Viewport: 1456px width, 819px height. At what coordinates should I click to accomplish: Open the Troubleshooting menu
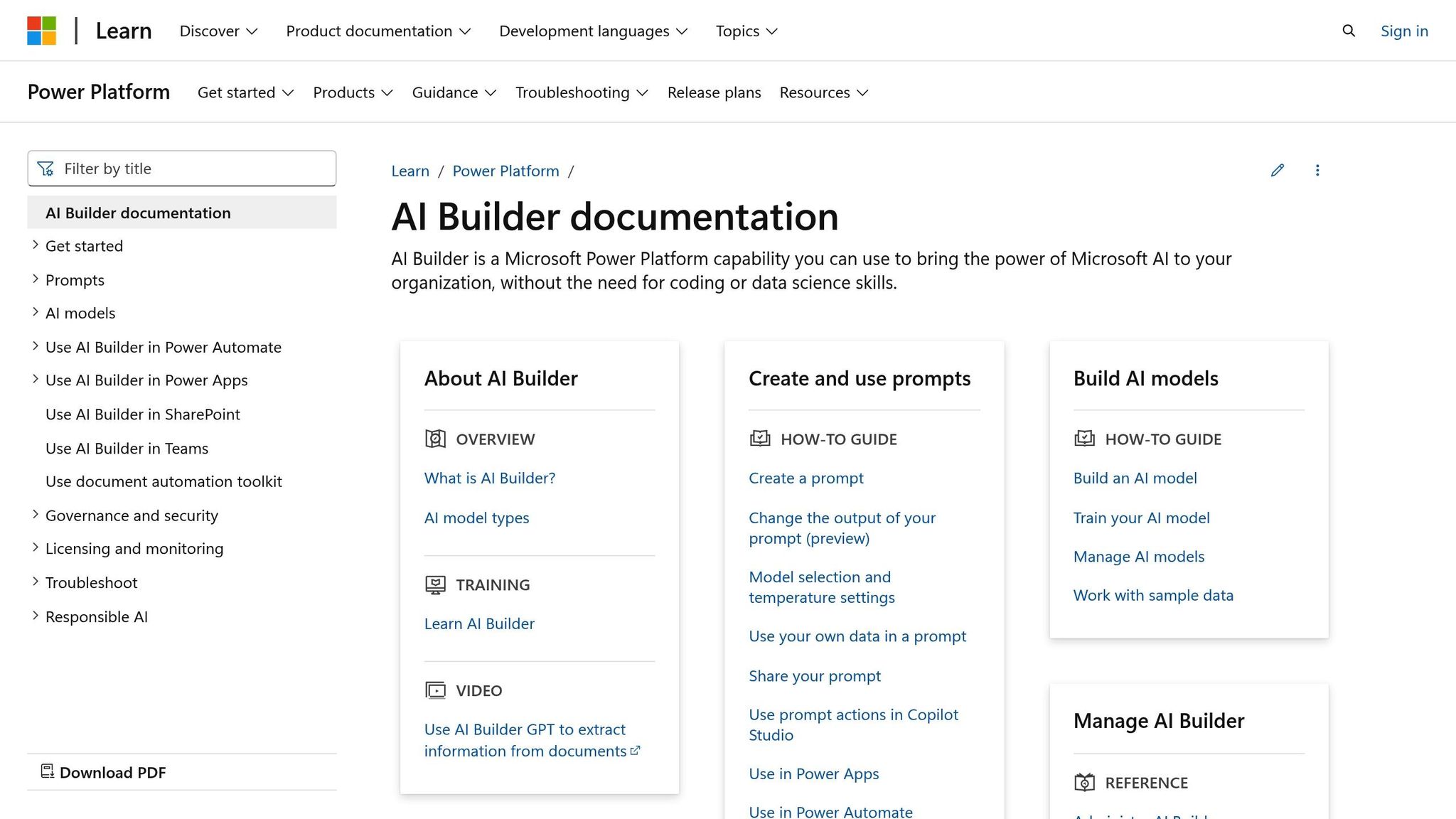coord(582,92)
